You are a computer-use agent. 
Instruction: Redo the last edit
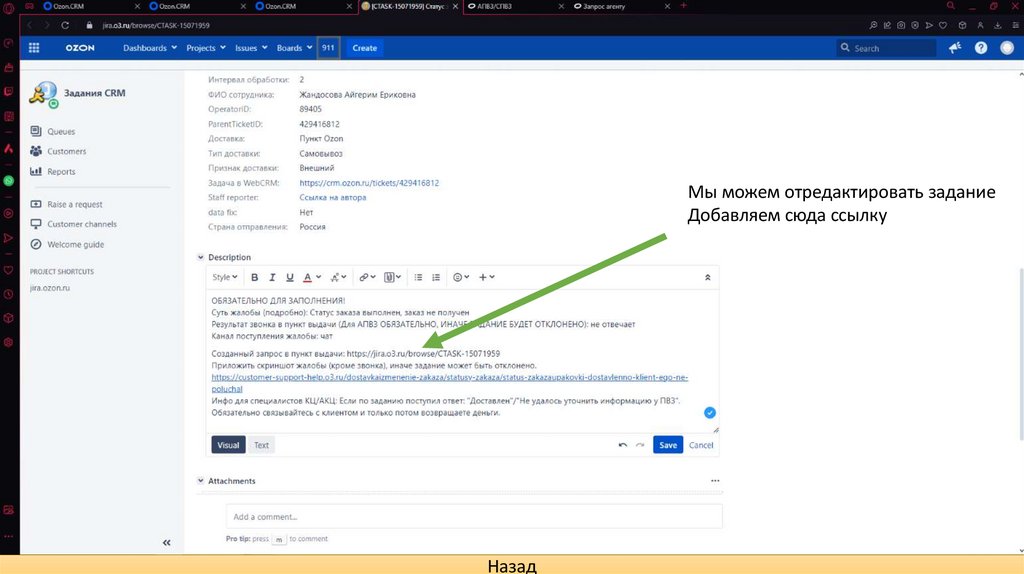point(640,445)
